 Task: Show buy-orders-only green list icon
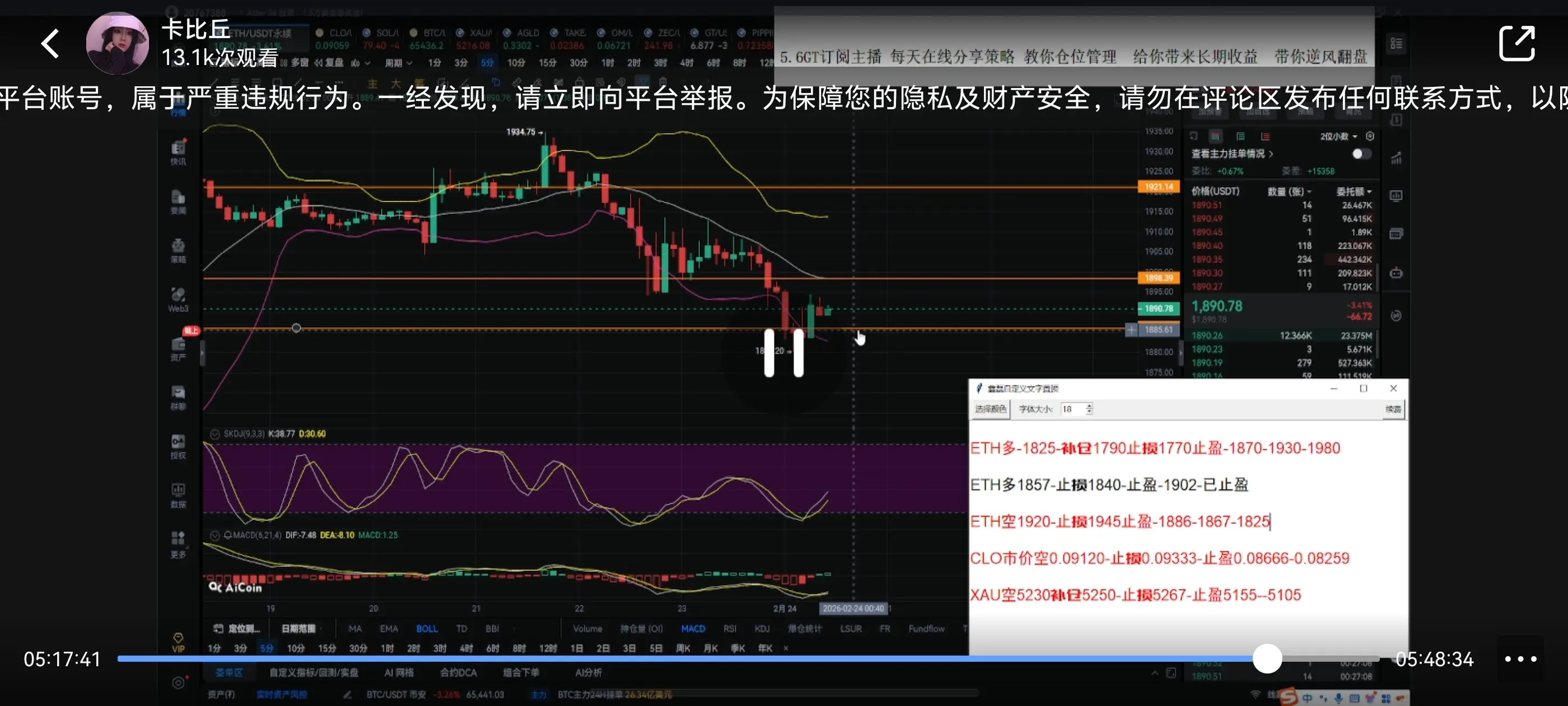pos(1240,137)
